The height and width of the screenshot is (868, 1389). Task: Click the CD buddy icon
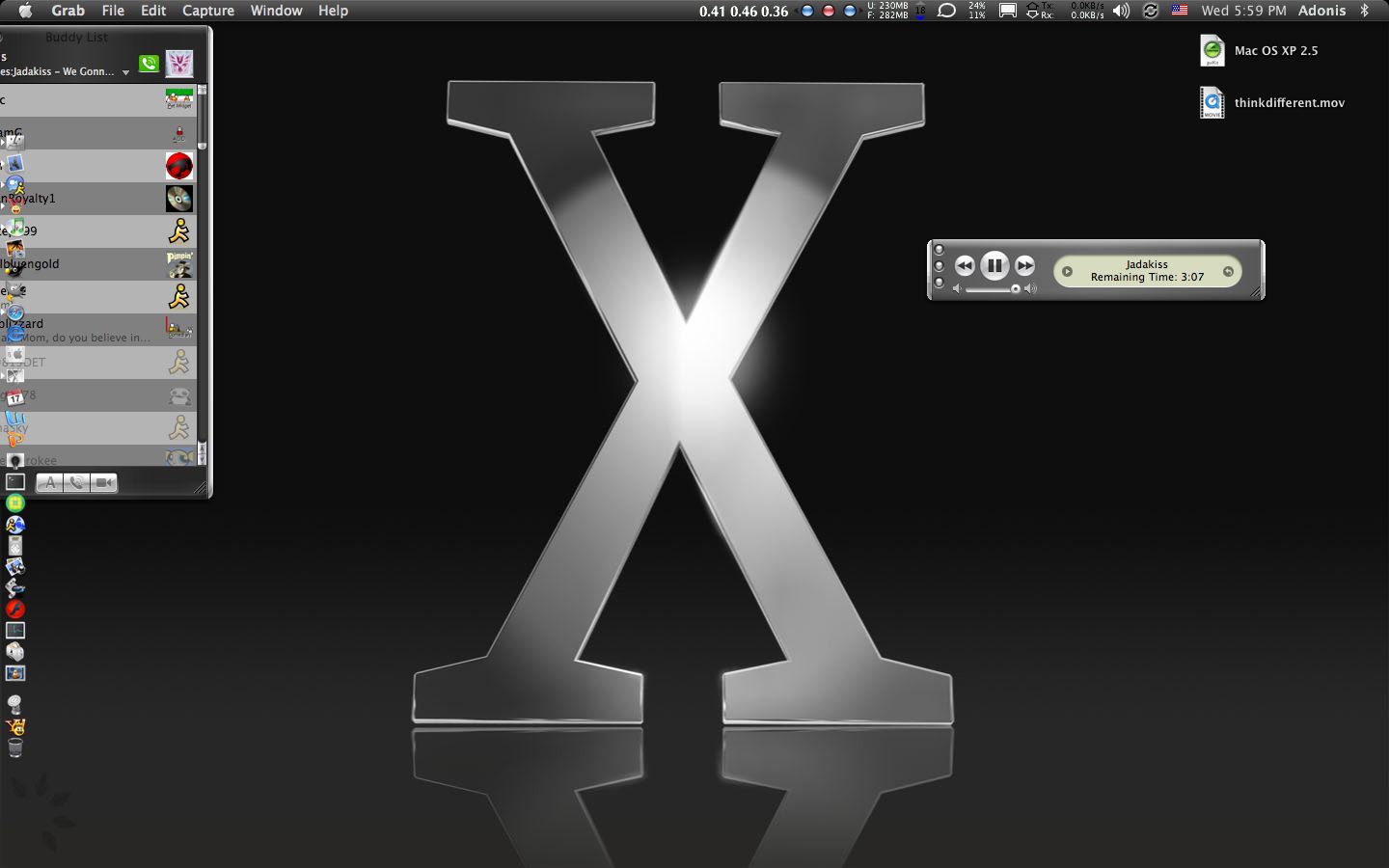pyautogui.click(x=179, y=199)
